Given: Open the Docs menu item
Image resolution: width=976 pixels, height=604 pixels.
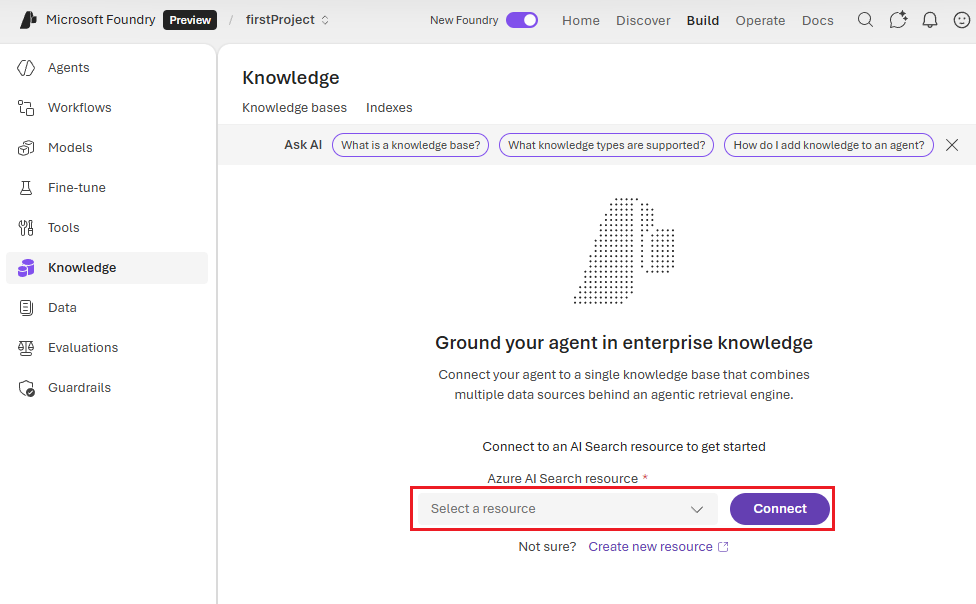Looking at the screenshot, I should [817, 19].
